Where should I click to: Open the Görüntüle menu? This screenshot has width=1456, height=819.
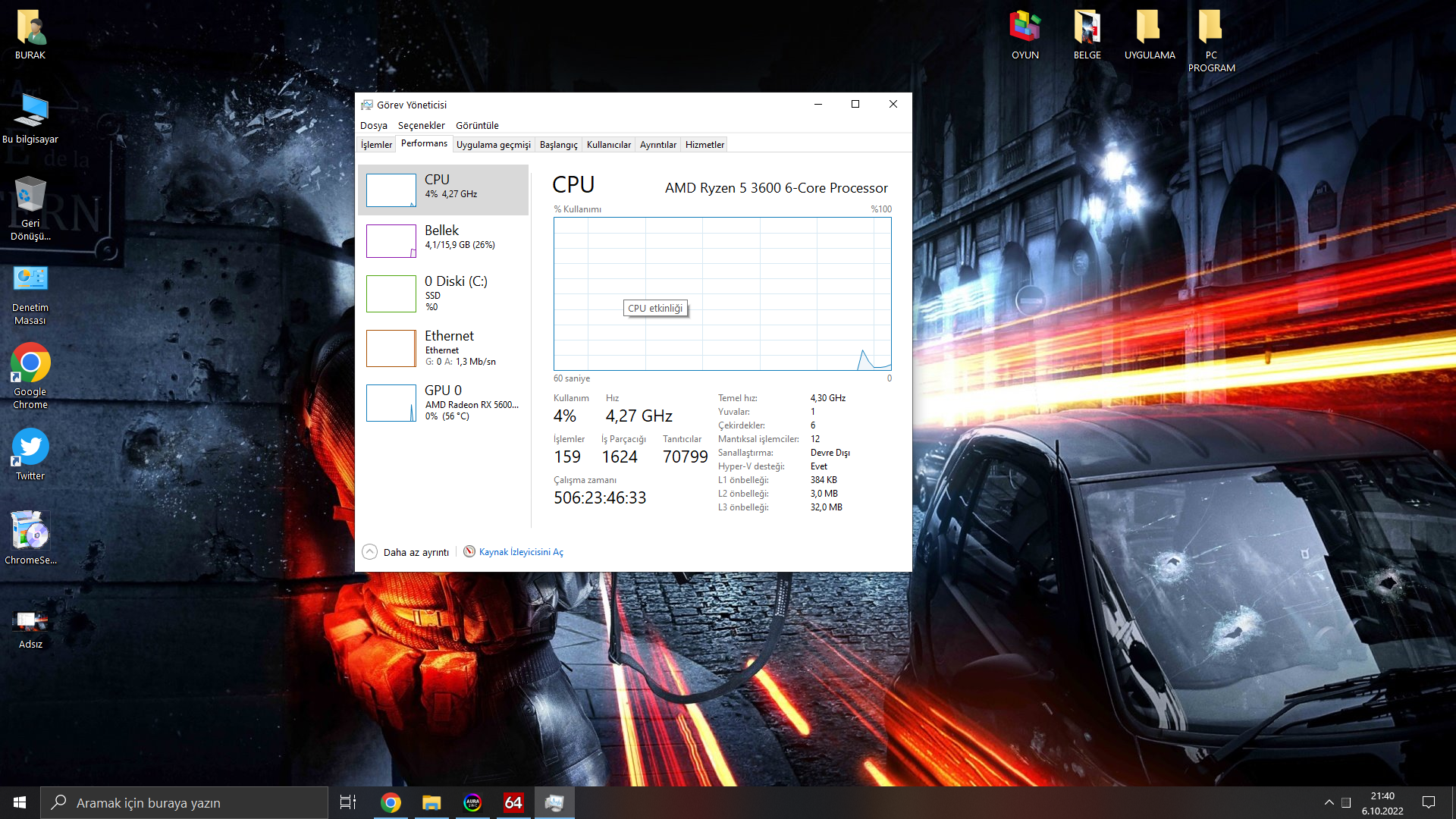click(x=477, y=126)
